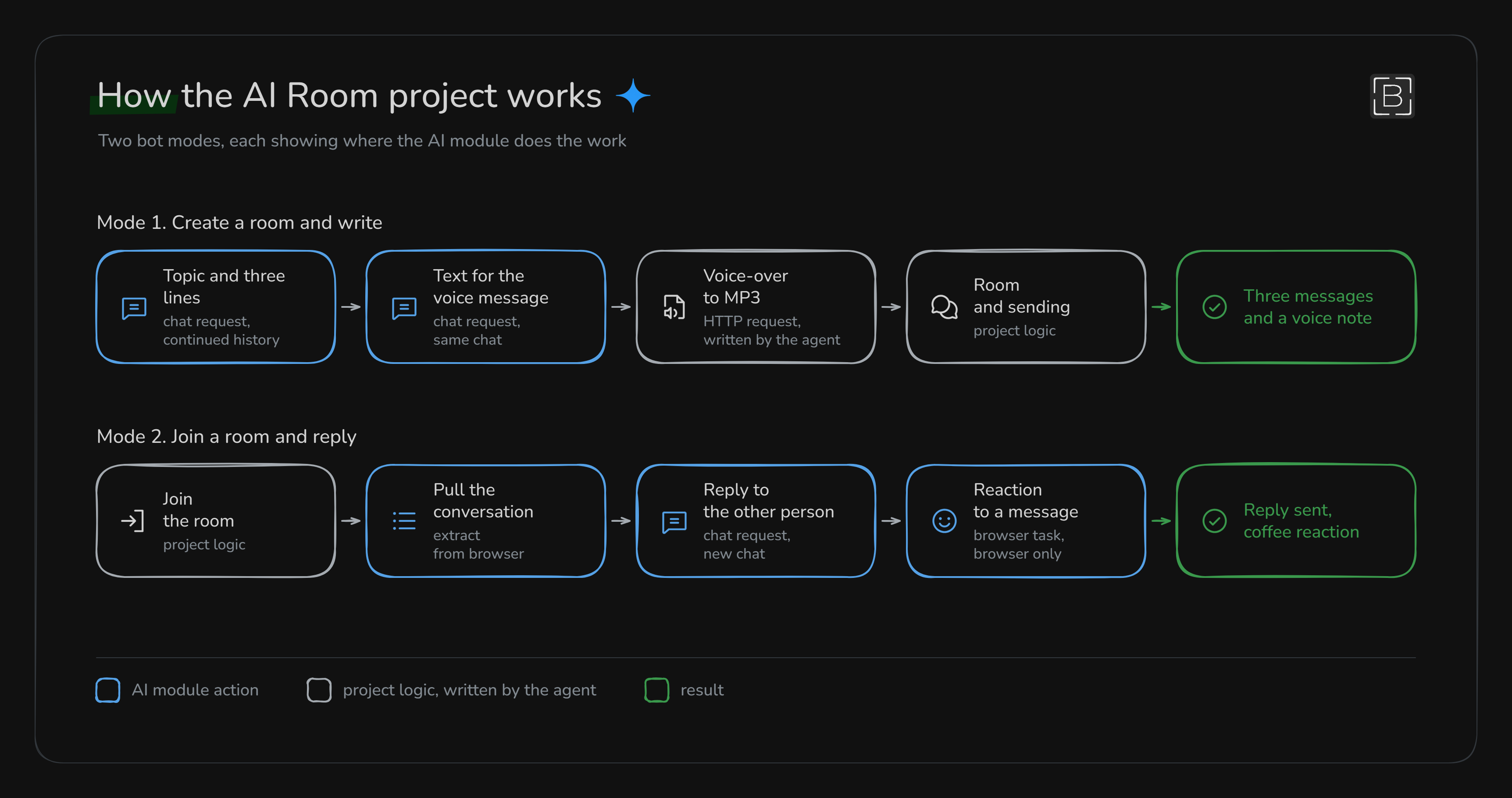Viewport: 1512px width, 798px height.
Task: Click the chat icon in 'Topic and three lines'
Action: coord(134,308)
